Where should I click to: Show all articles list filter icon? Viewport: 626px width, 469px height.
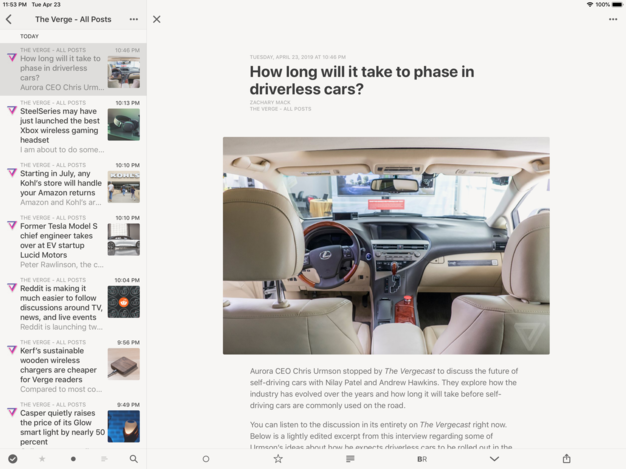click(x=104, y=459)
